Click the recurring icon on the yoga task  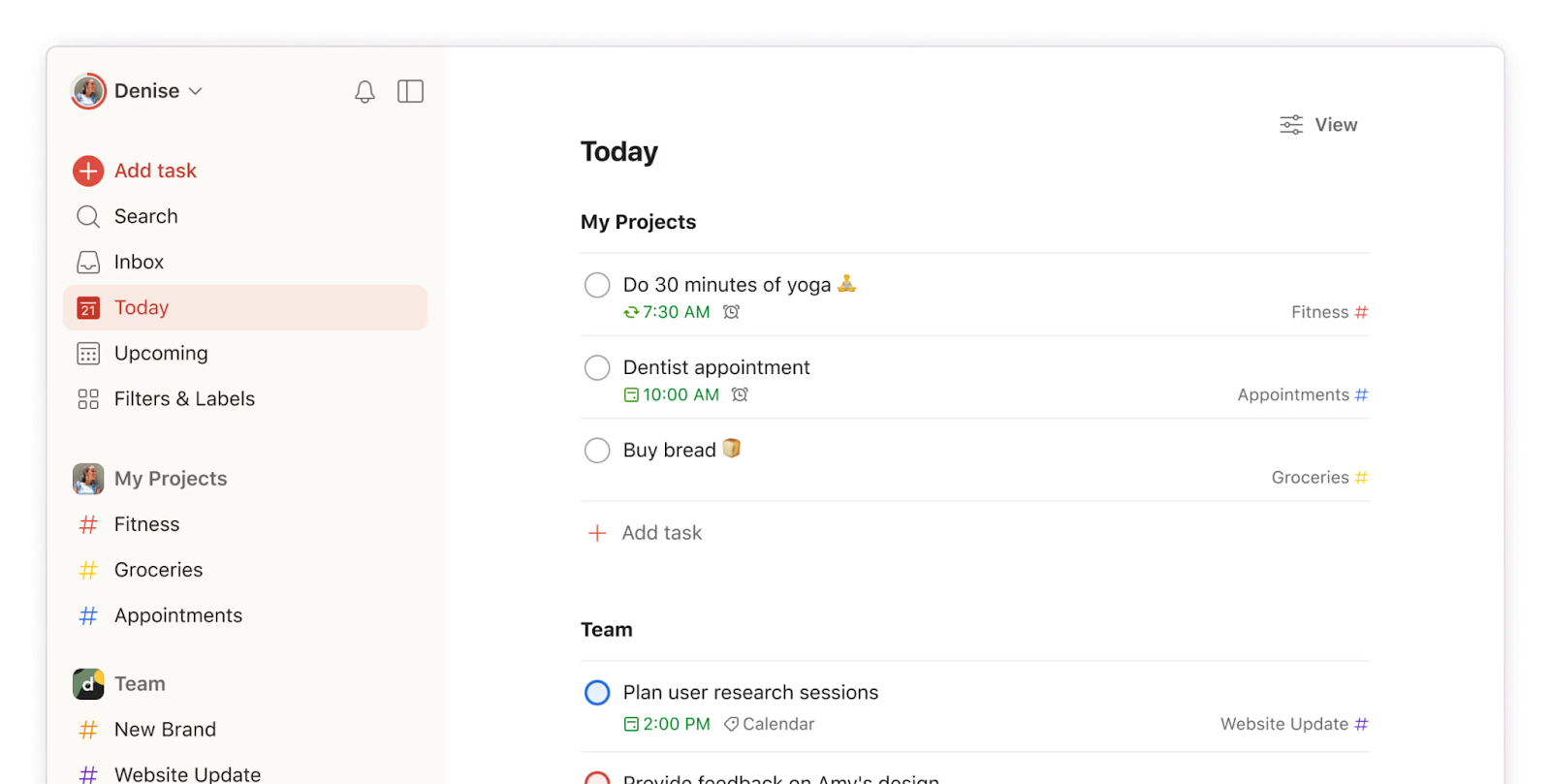click(630, 312)
